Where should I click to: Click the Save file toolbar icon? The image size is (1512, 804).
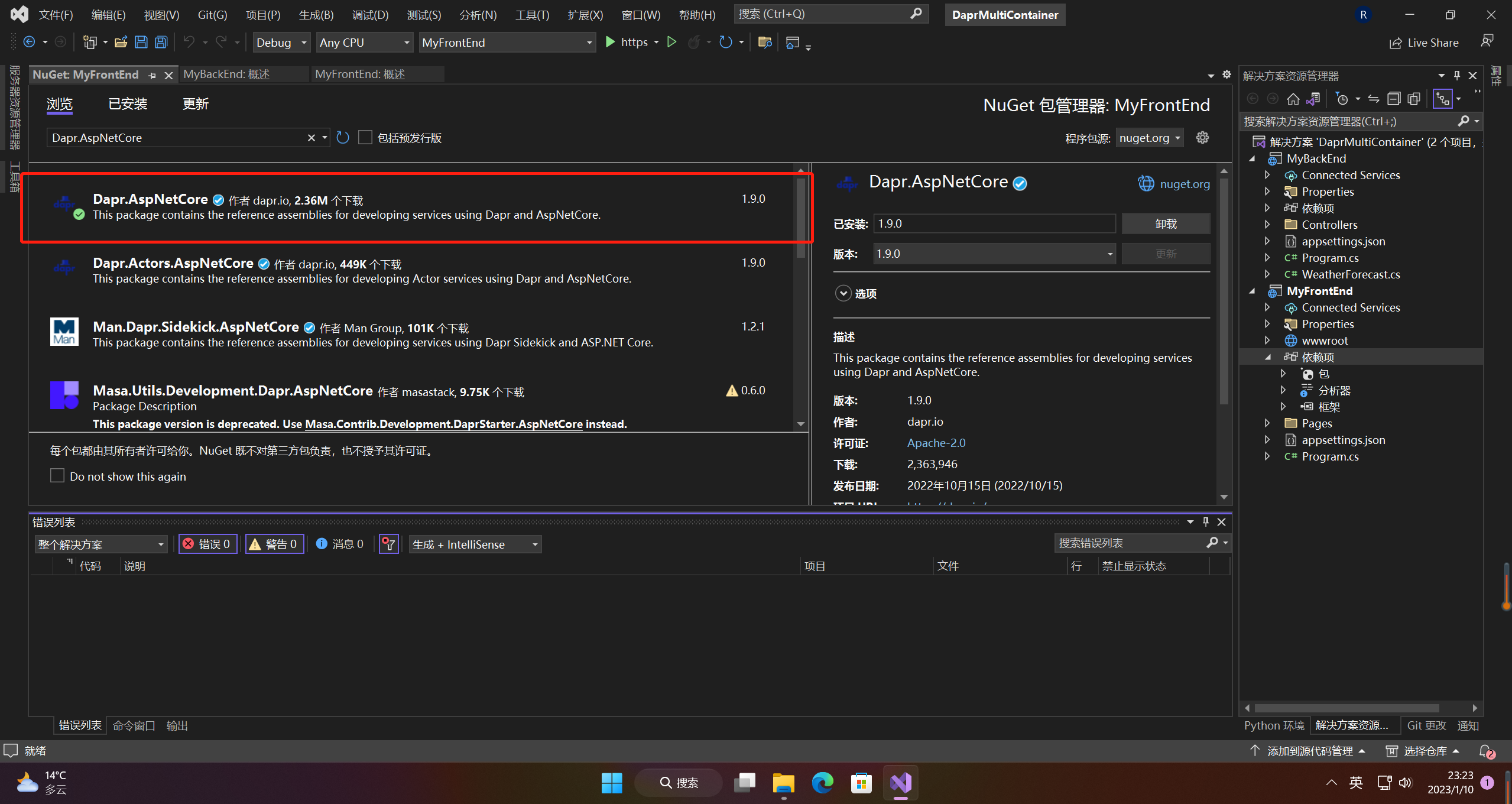141,42
